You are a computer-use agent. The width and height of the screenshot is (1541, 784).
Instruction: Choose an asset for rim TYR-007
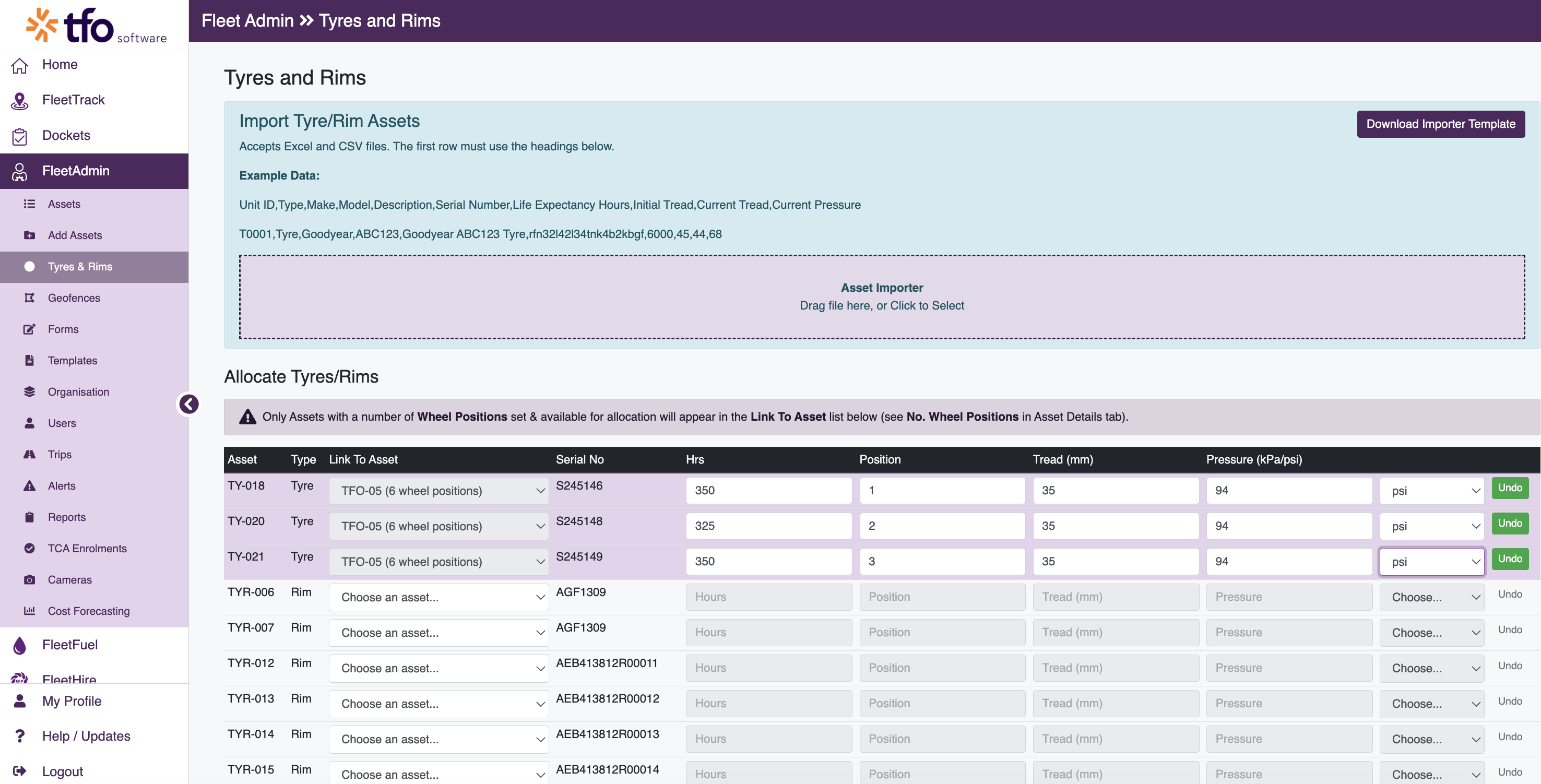point(438,633)
